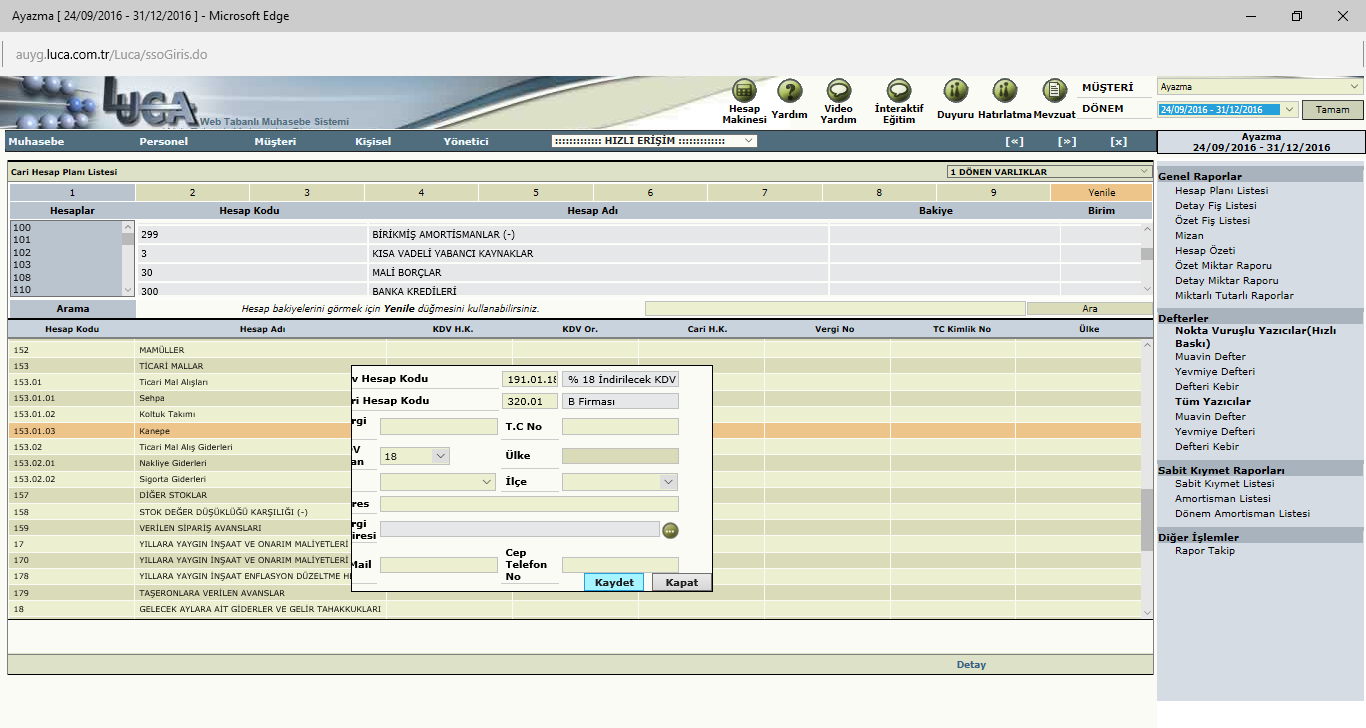Click the Detay link at the bottom
Viewport: 1366px width, 728px height.
971,664
